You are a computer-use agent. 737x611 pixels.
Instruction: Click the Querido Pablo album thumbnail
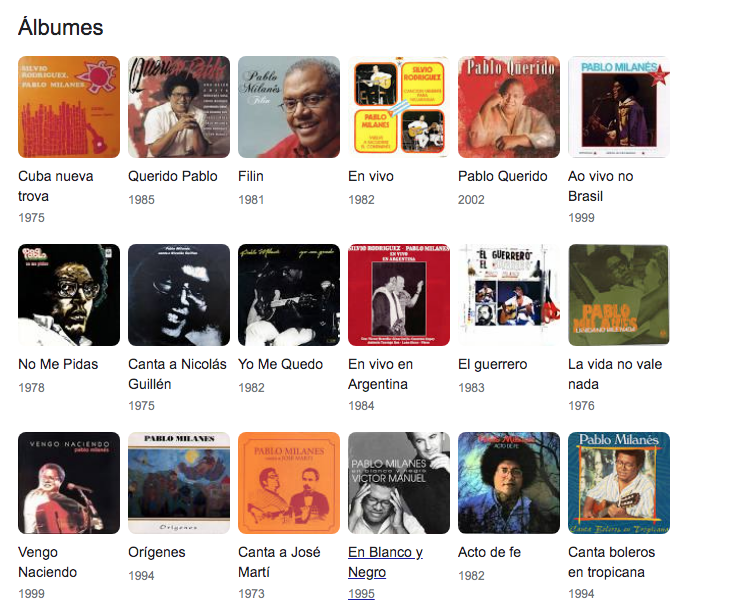click(179, 107)
